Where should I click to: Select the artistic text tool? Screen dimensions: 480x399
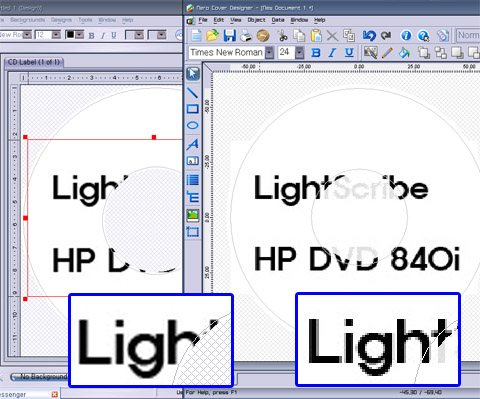pyautogui.click(x=193, y=144)
